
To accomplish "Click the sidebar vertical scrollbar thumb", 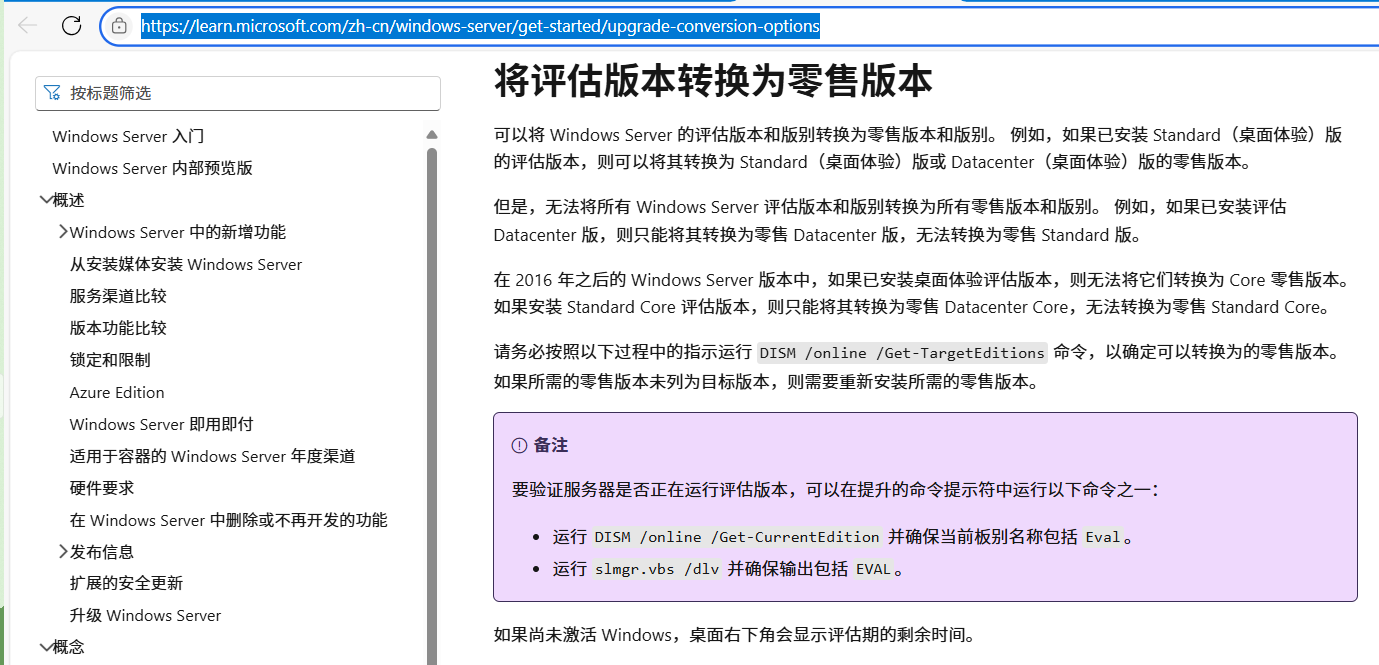I will pyautogui.click(x=432, y=405).
